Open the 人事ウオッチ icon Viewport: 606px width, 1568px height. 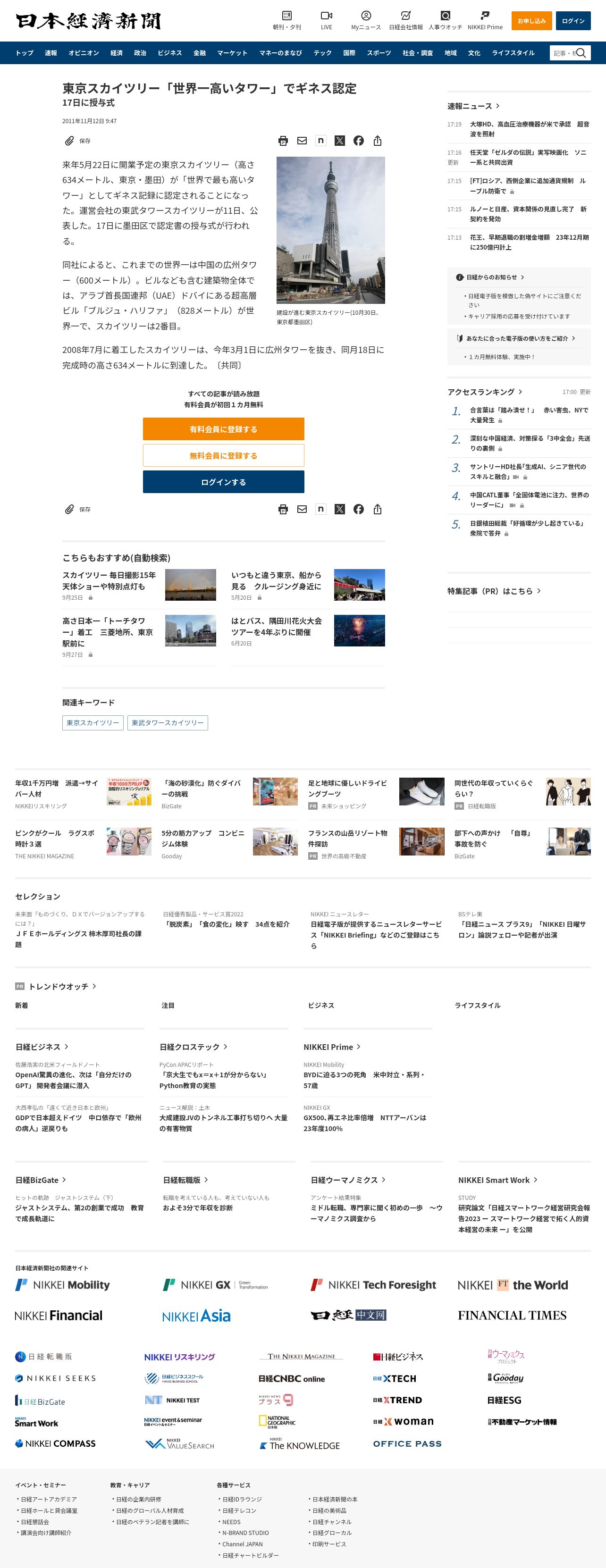click(445, 15)
